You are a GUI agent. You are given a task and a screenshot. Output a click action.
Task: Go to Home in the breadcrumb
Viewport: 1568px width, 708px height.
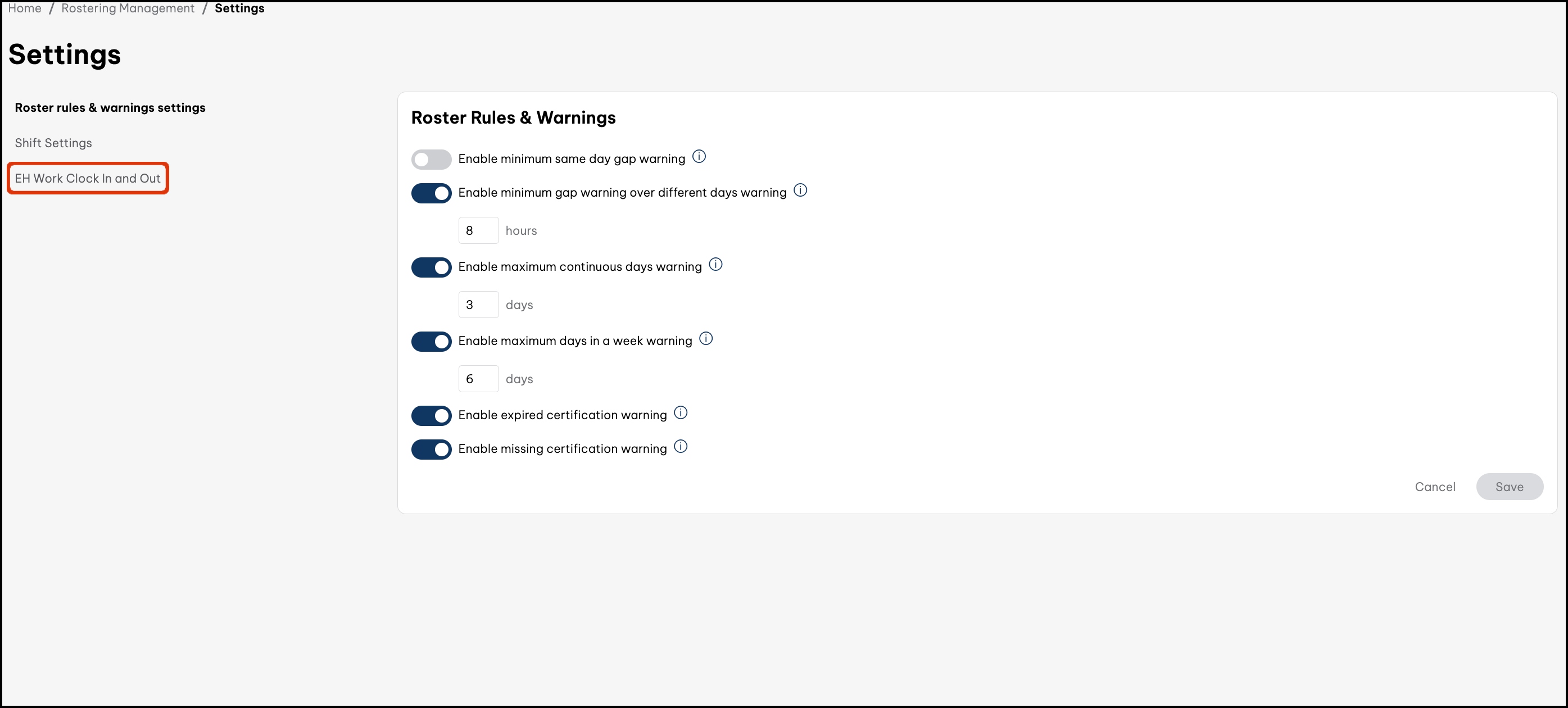click(x=24, y=8)
